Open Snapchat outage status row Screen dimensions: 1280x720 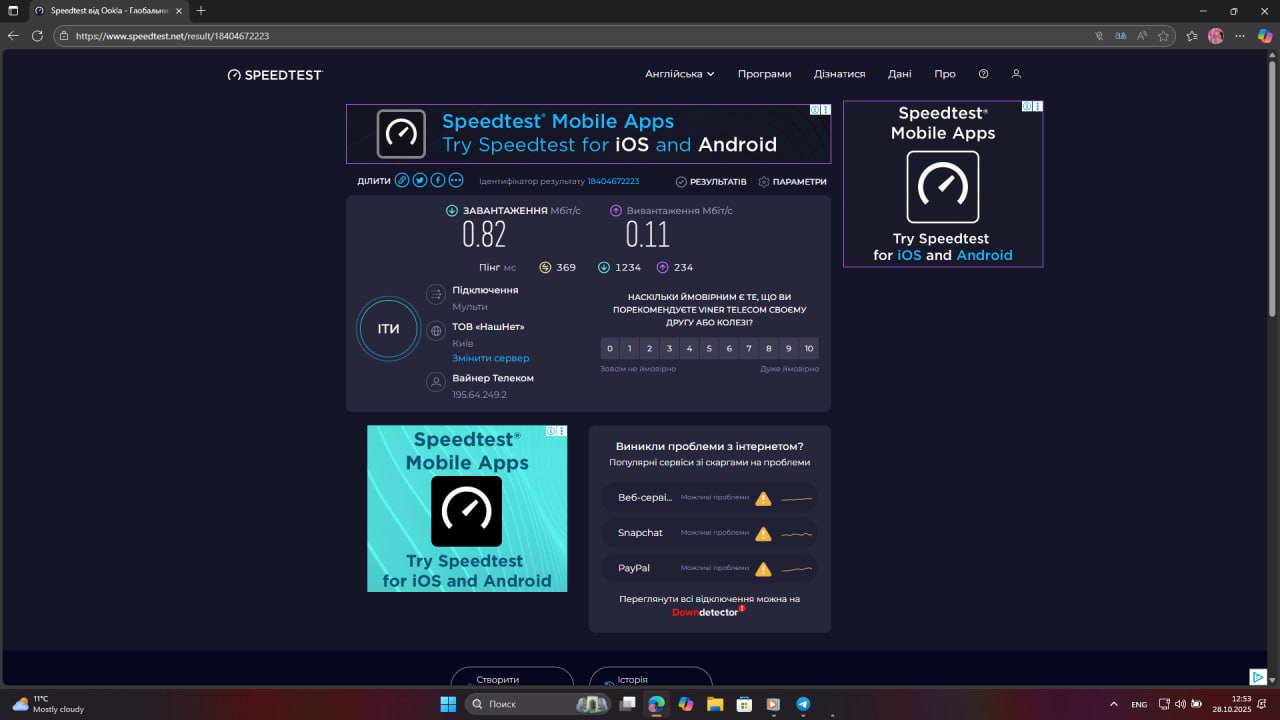click(710, 533)
